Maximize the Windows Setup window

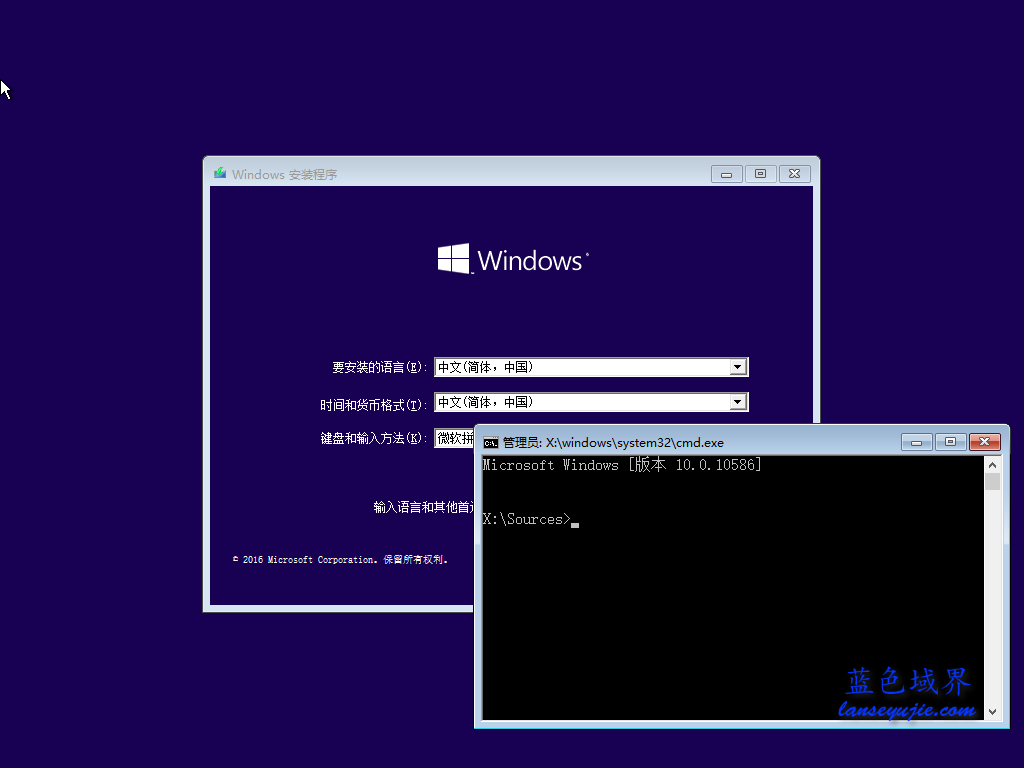click(760, 174)
